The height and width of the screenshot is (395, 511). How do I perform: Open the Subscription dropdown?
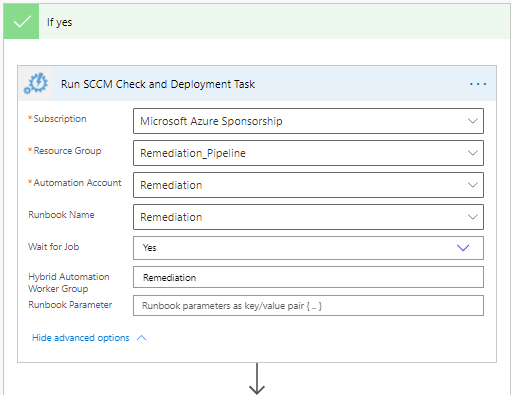[308, 121]
